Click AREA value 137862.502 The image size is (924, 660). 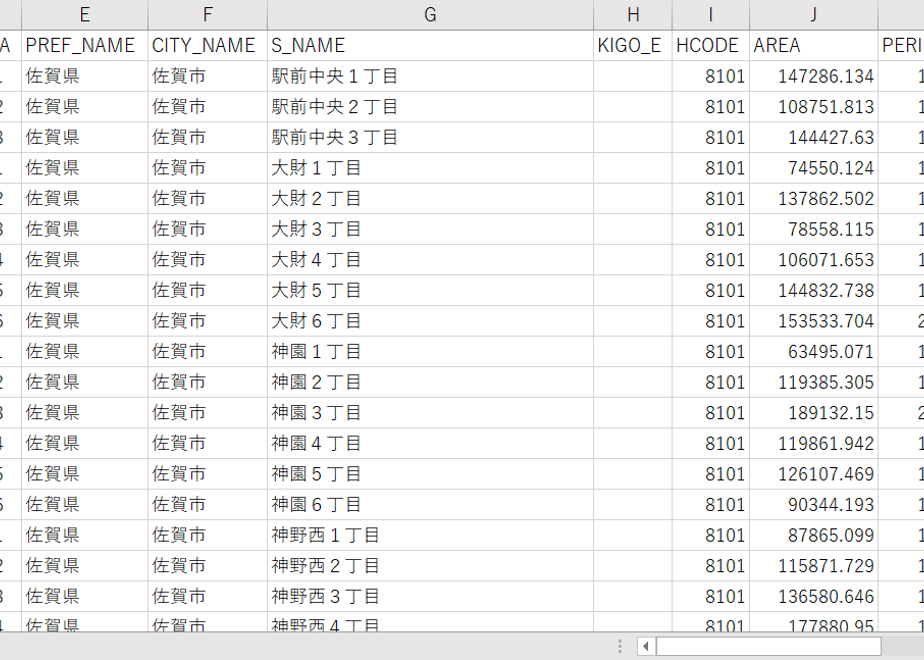[x=814, y=199]
